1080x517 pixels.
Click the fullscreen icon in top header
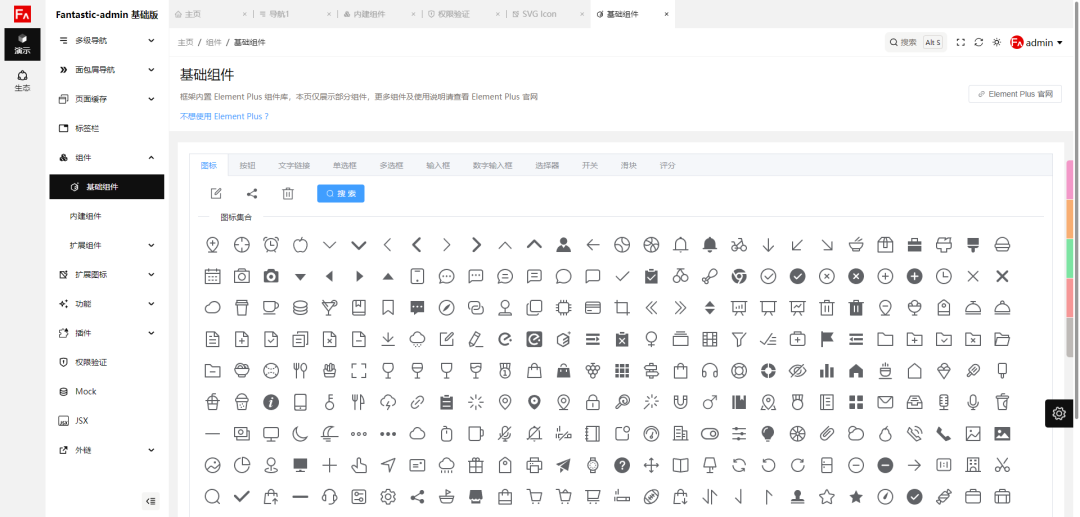(961, 42)
